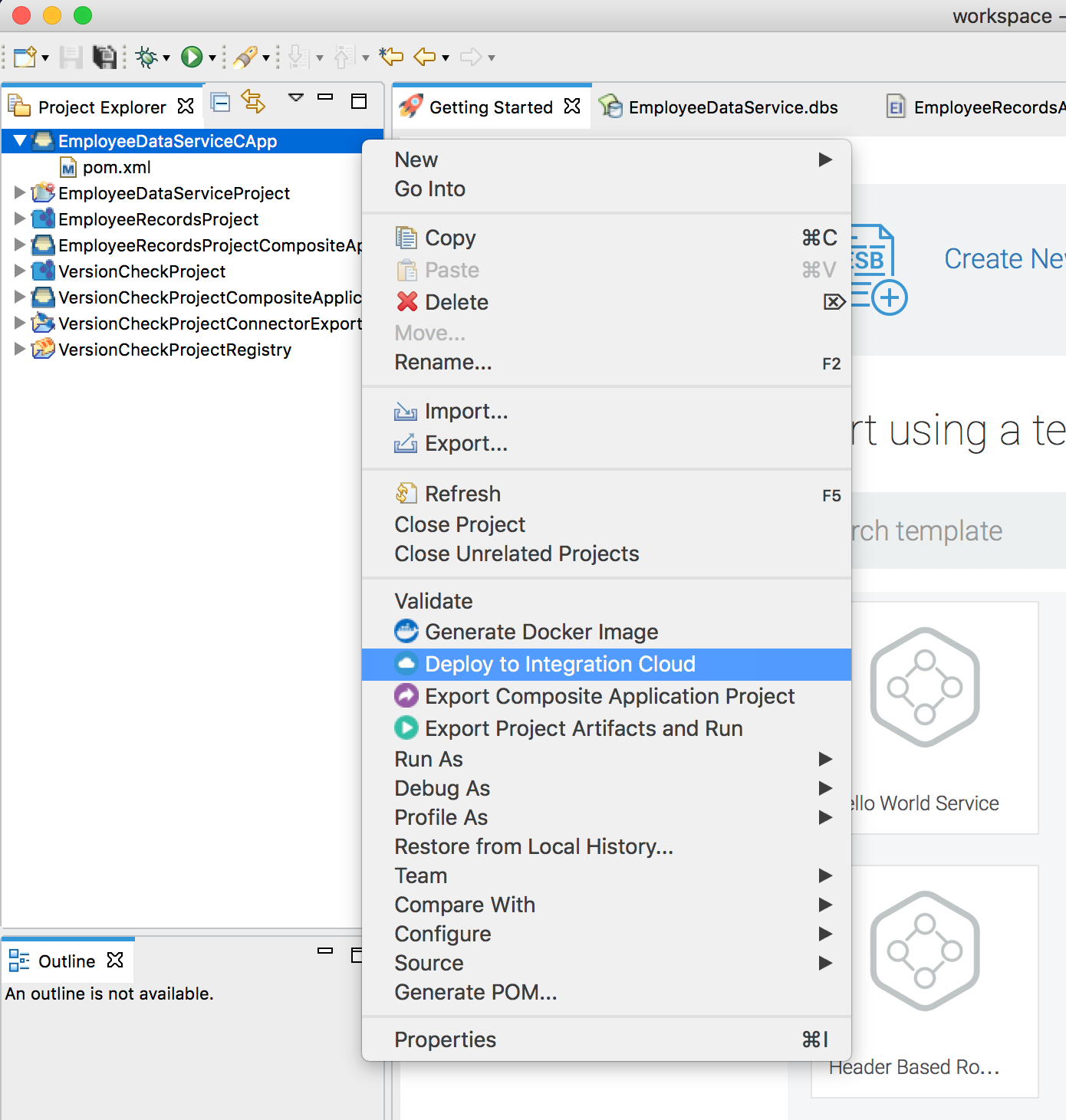The width and height of the screenshot is (1066, 1120).
Task: Click Deploy to Integration Cloud menu entry
Action: point(559,664)
